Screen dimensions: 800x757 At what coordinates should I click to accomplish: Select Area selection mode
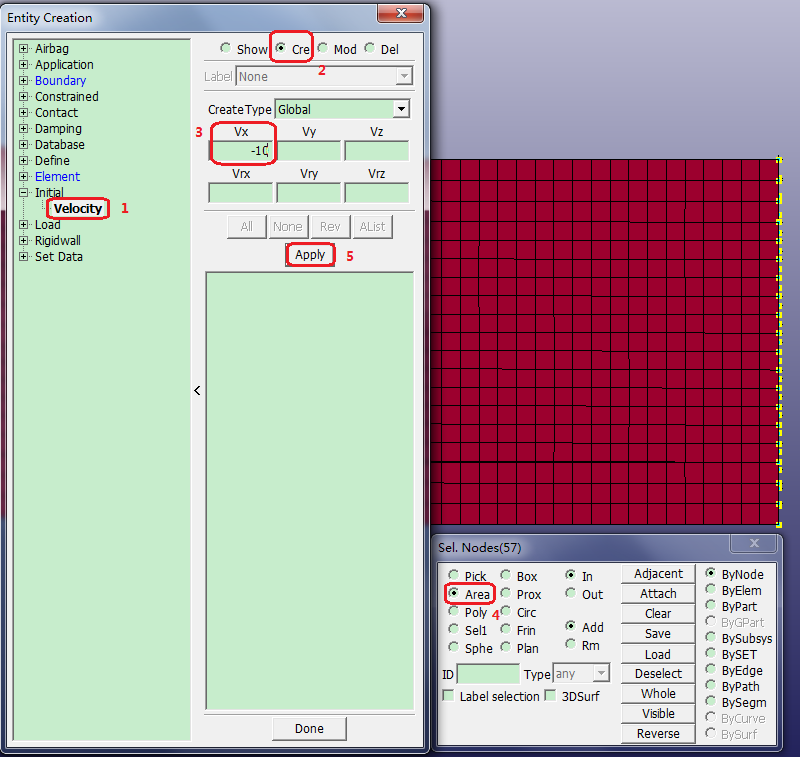click(x=454, y=594)
